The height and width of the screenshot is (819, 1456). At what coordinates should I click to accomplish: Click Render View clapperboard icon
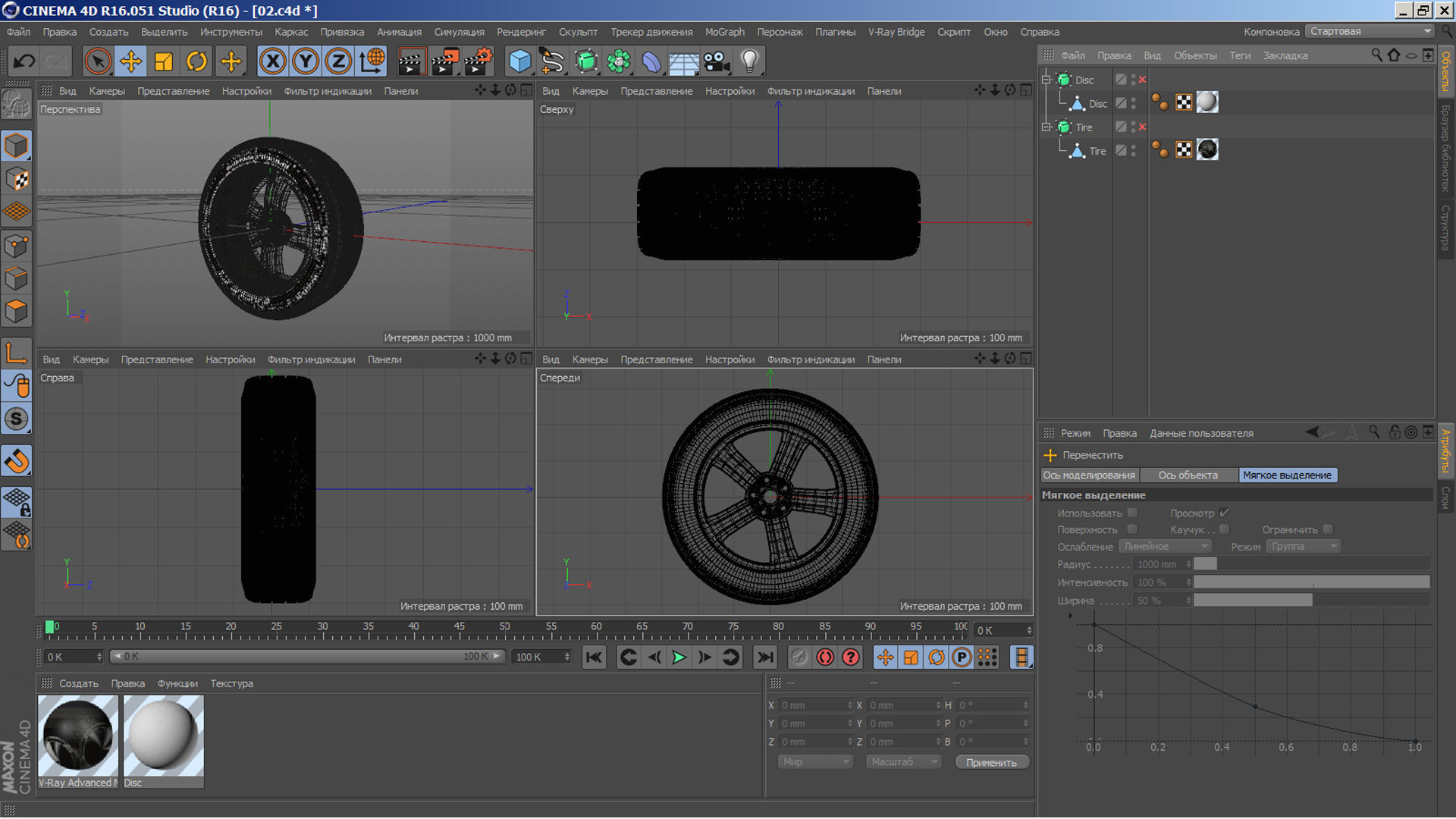(411, 61)
